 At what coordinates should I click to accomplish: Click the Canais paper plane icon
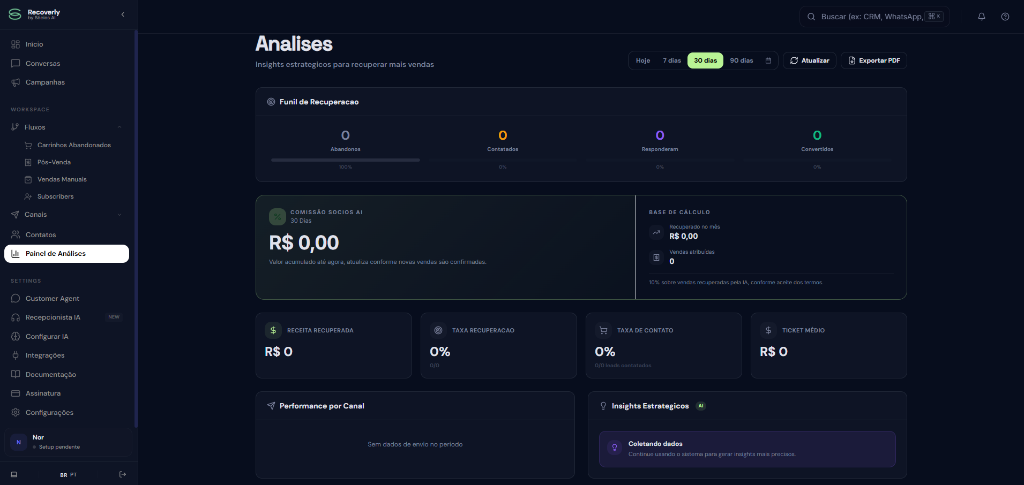(16, 215)
